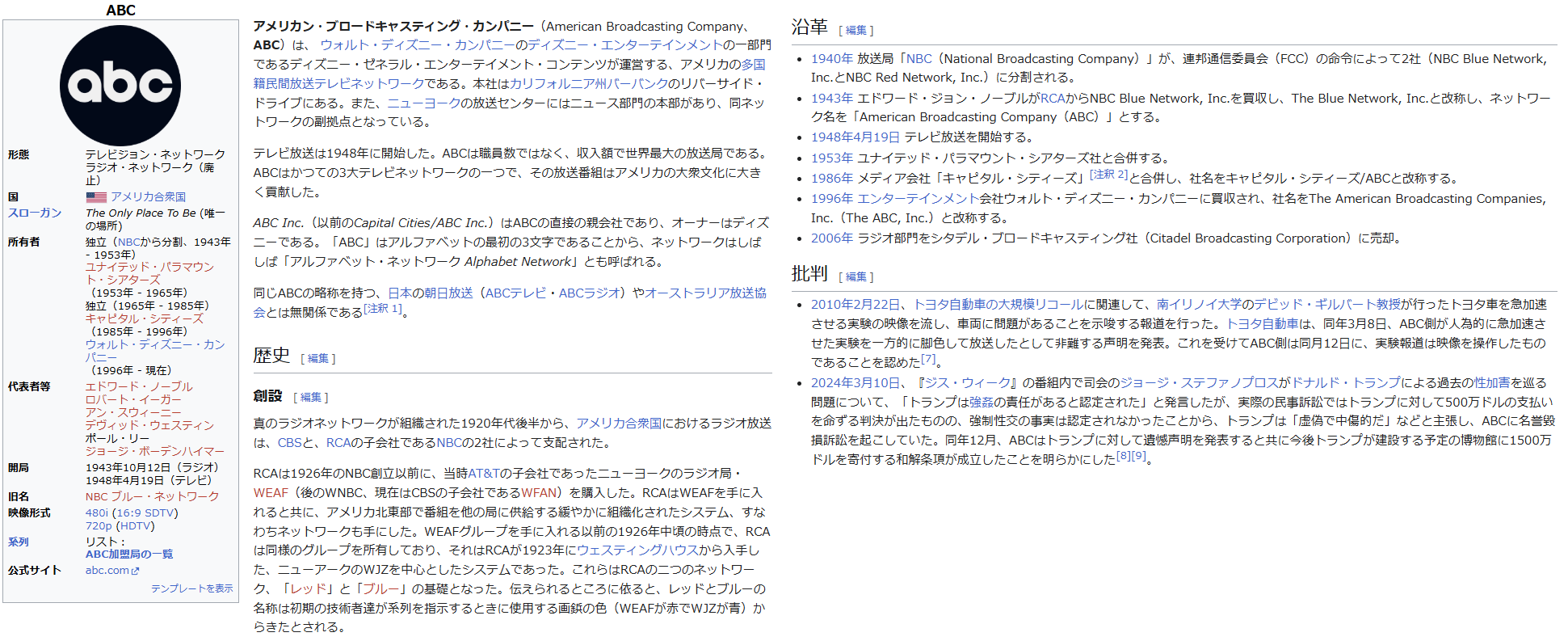
Task: Open the external link icon beside abc.com
Action: coord(135,571)
